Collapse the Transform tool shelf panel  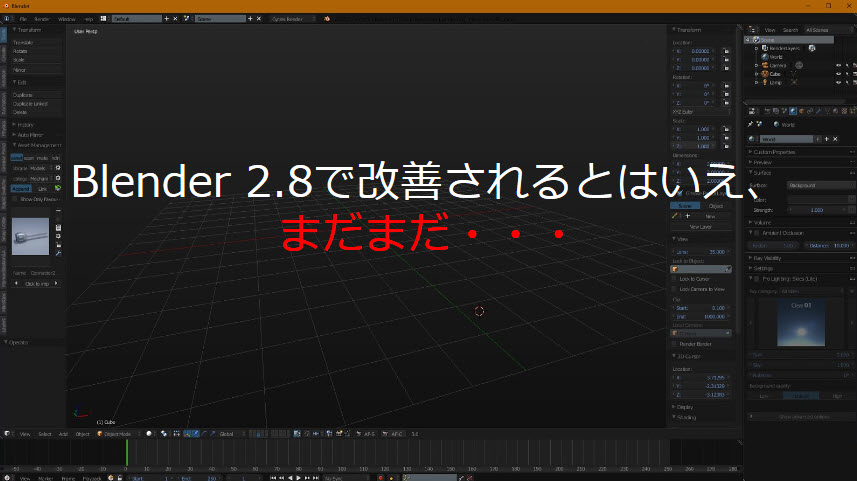27,30
